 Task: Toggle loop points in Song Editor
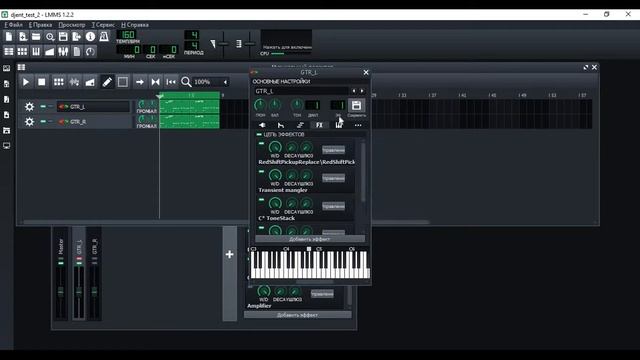click(155, 82)
